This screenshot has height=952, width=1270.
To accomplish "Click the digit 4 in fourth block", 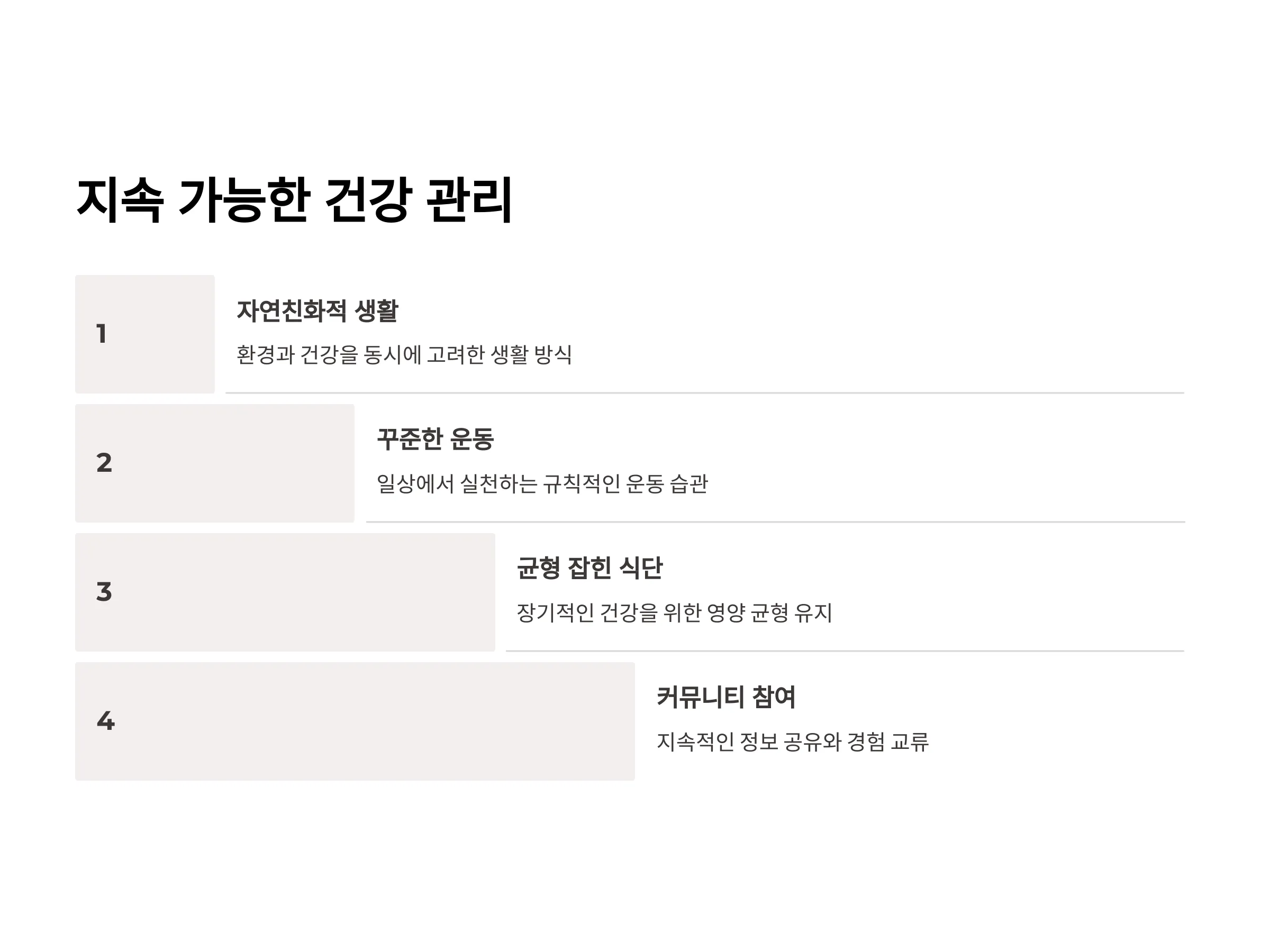I will pos(106,721).
